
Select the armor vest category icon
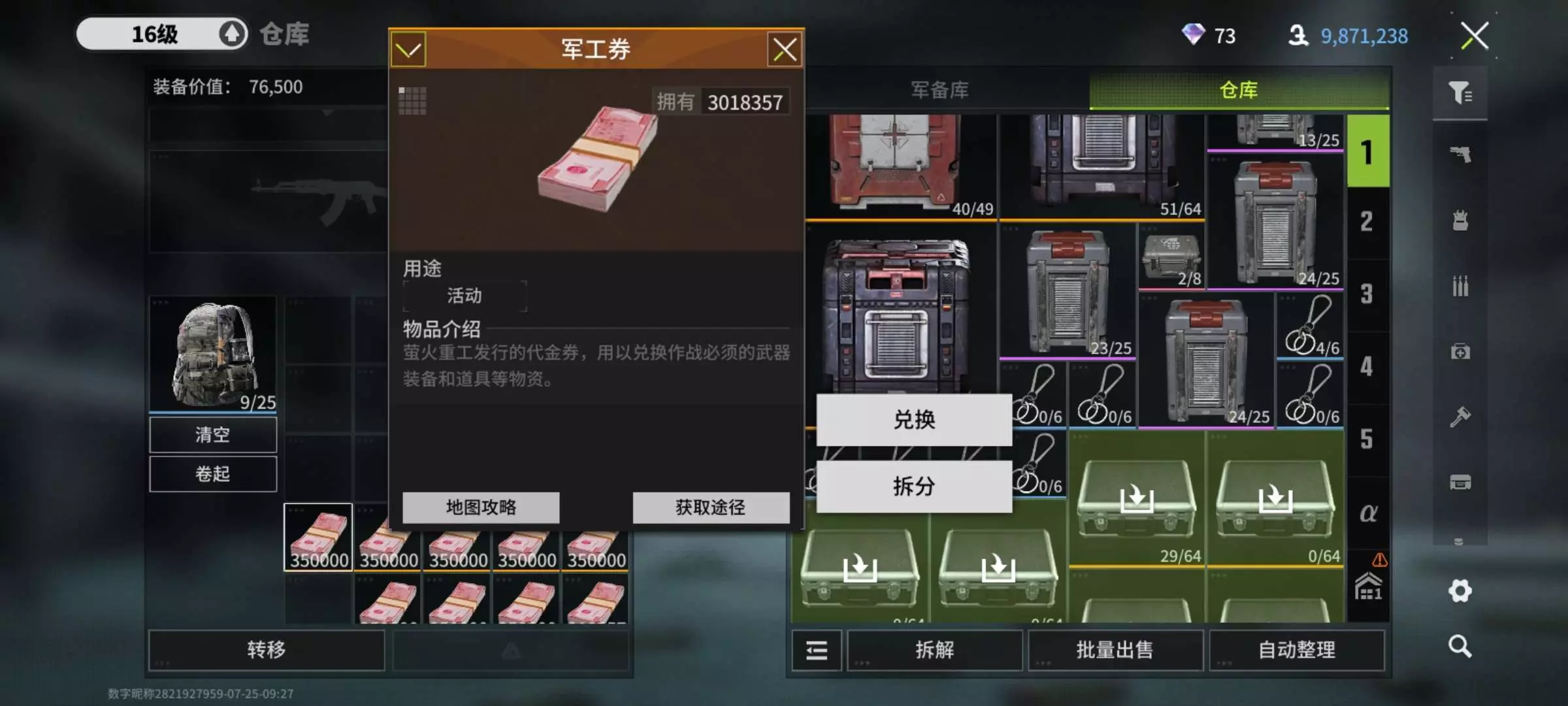click(1460, 220)
